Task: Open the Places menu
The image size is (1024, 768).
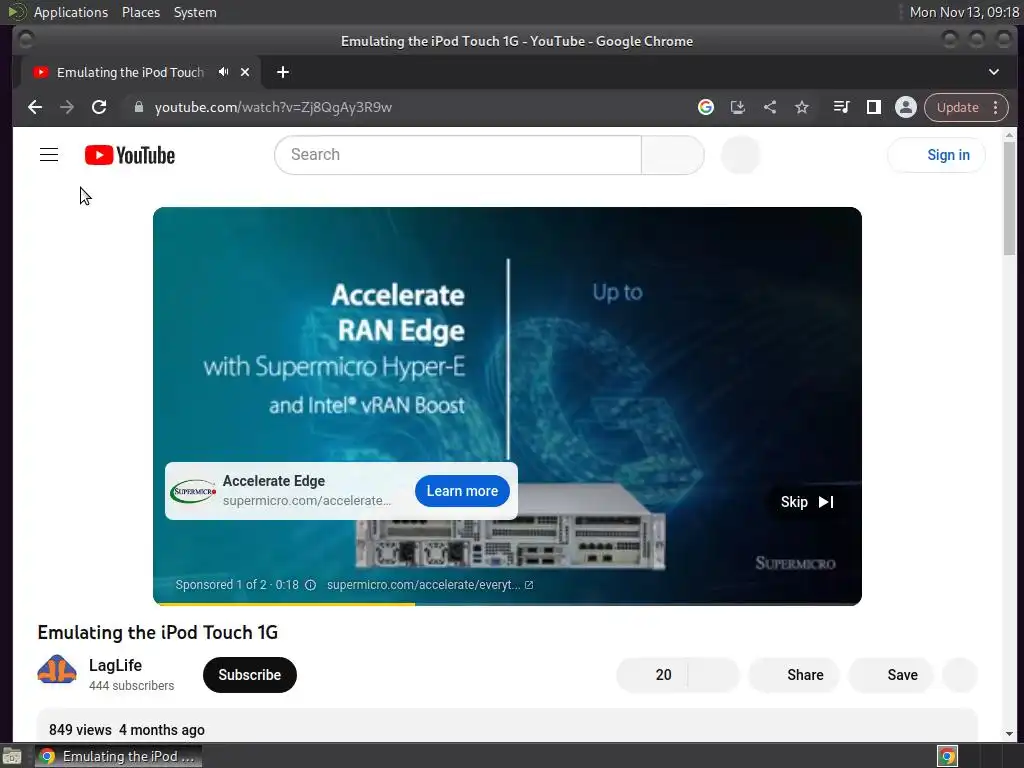Action: point(141,12)
